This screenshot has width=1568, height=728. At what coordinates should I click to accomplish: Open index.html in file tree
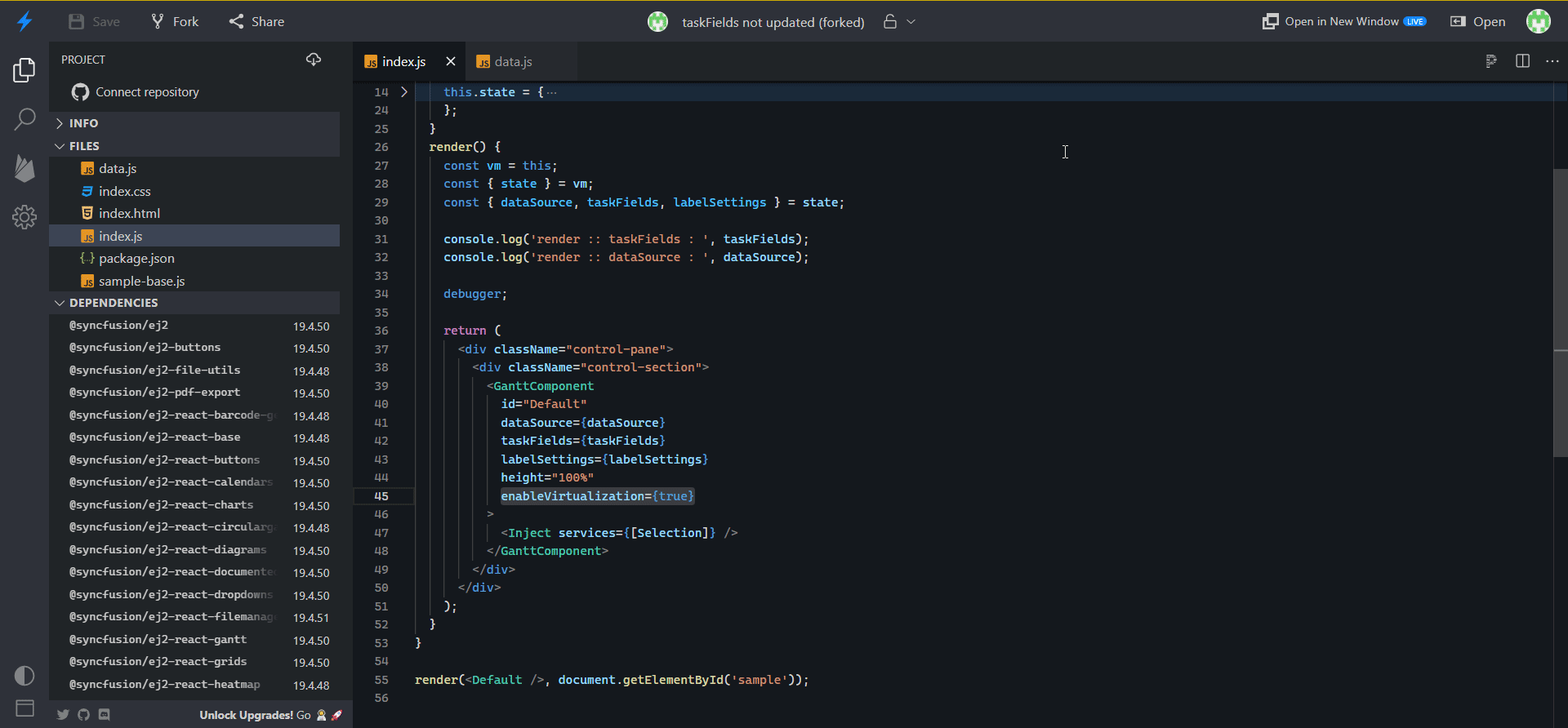pos(194,214)
